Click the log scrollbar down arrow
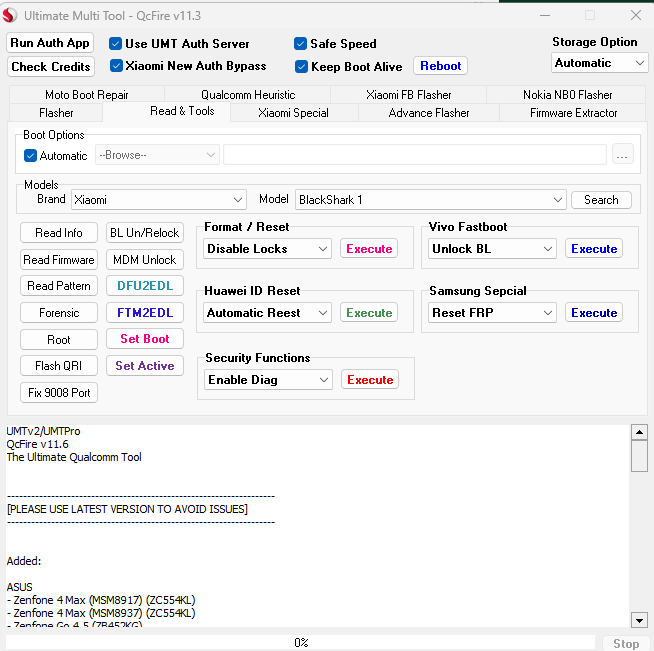This screenshot has width=654, height=651. (x=639, y=619)
